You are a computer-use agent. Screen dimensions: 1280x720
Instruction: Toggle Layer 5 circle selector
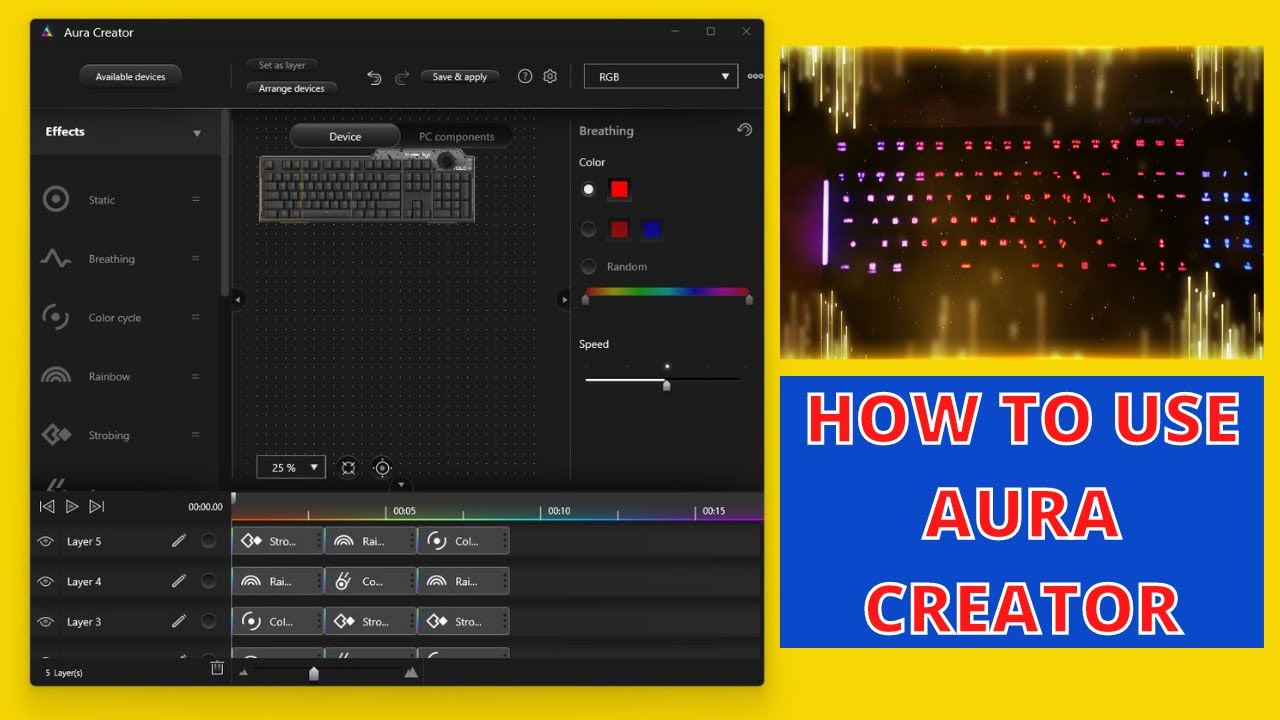point(208,541)
